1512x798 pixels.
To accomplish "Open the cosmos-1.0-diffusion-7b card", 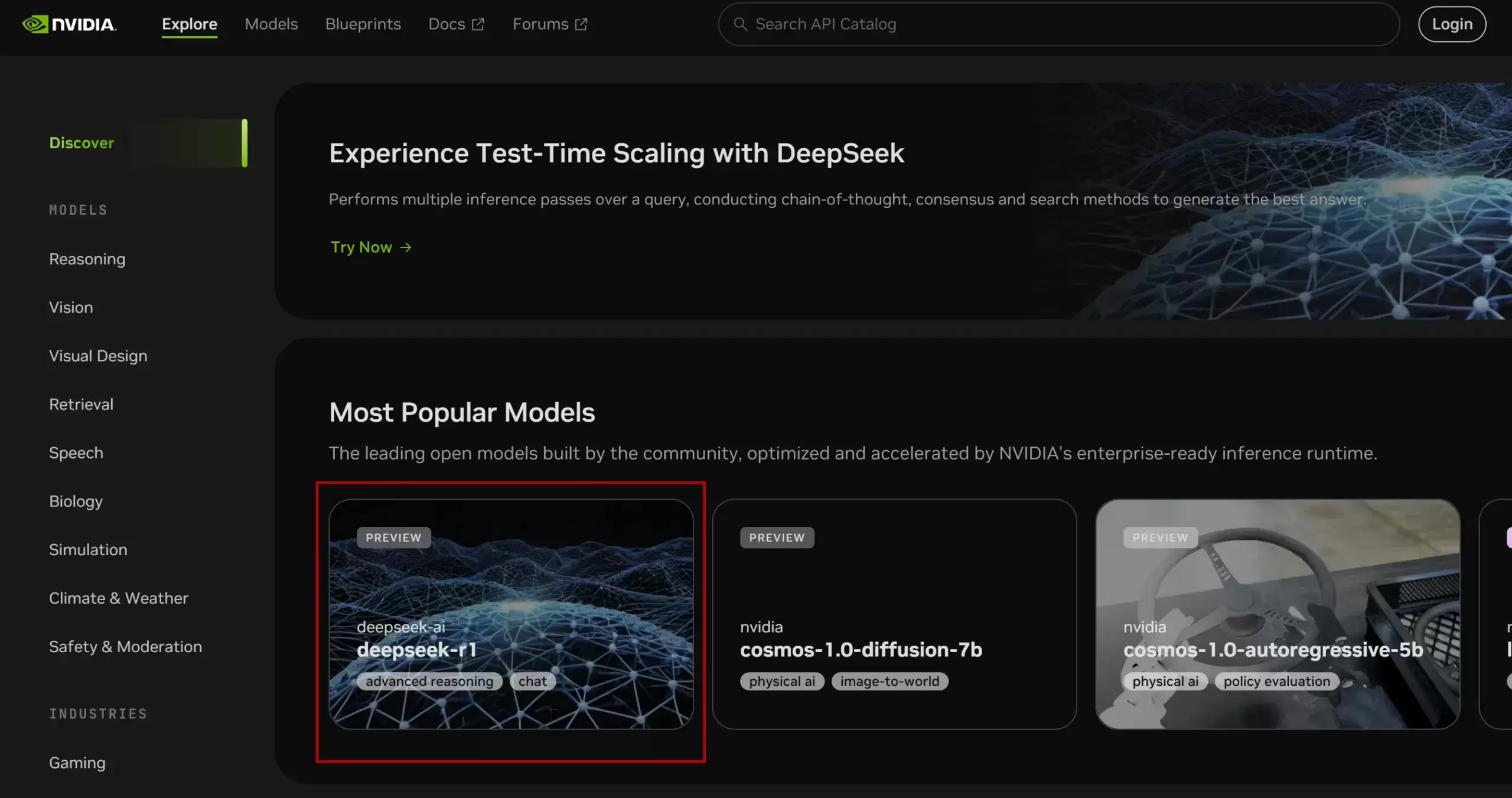I will pyautogui.click(x=894, y=614).
